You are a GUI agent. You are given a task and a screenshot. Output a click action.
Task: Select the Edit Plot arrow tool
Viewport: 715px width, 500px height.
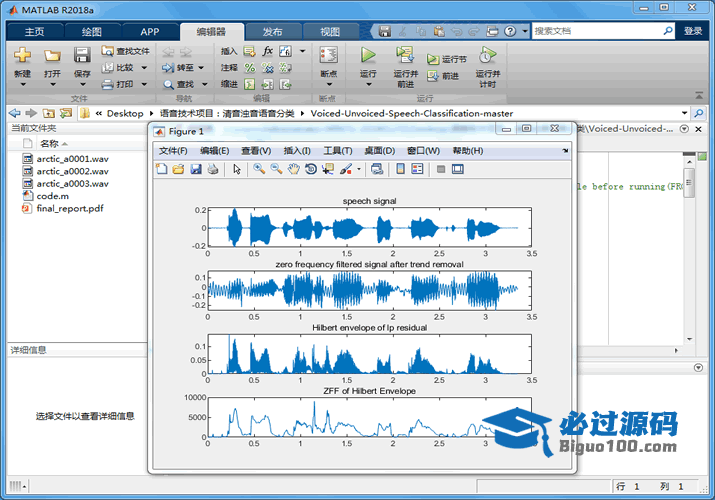(x=237, y=169)
